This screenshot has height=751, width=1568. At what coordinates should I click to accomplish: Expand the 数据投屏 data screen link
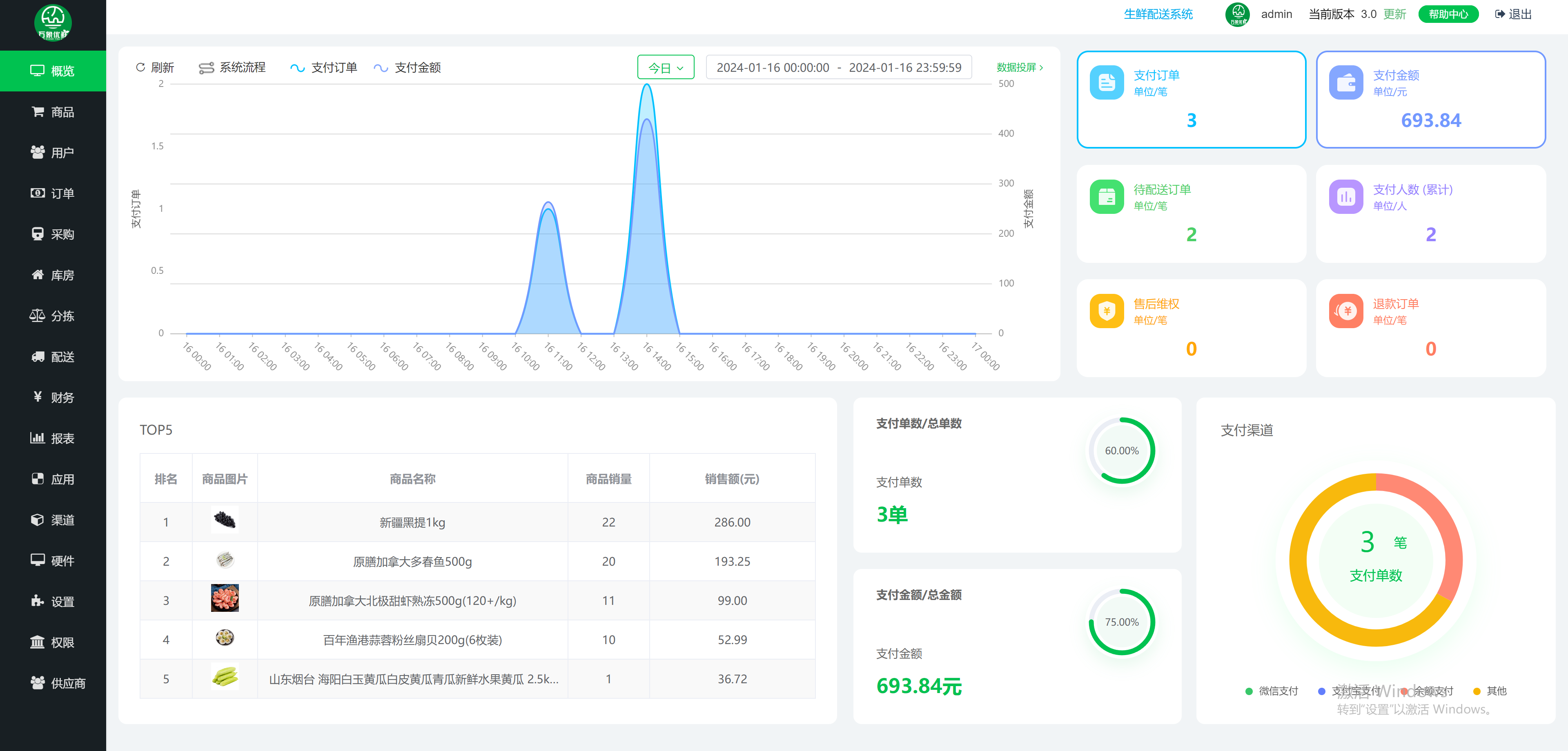(1020, 68)
